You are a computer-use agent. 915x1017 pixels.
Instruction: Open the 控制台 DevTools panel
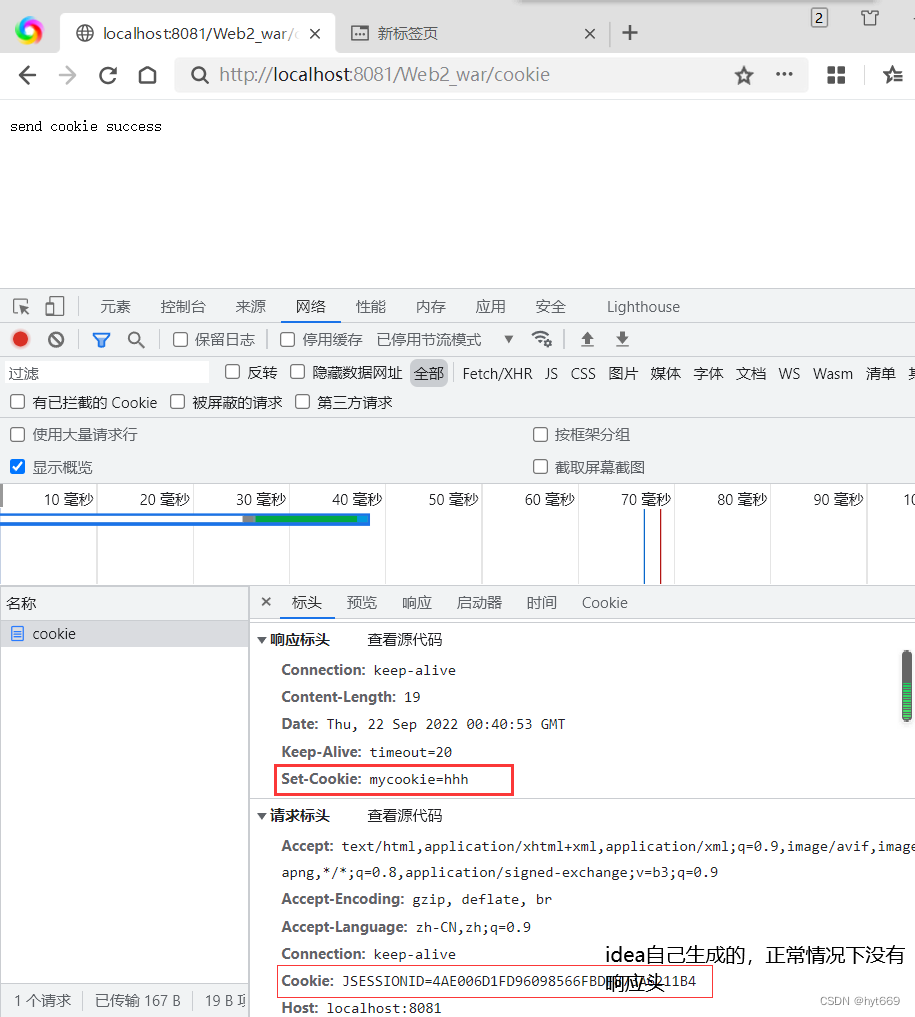click(182, 306)
